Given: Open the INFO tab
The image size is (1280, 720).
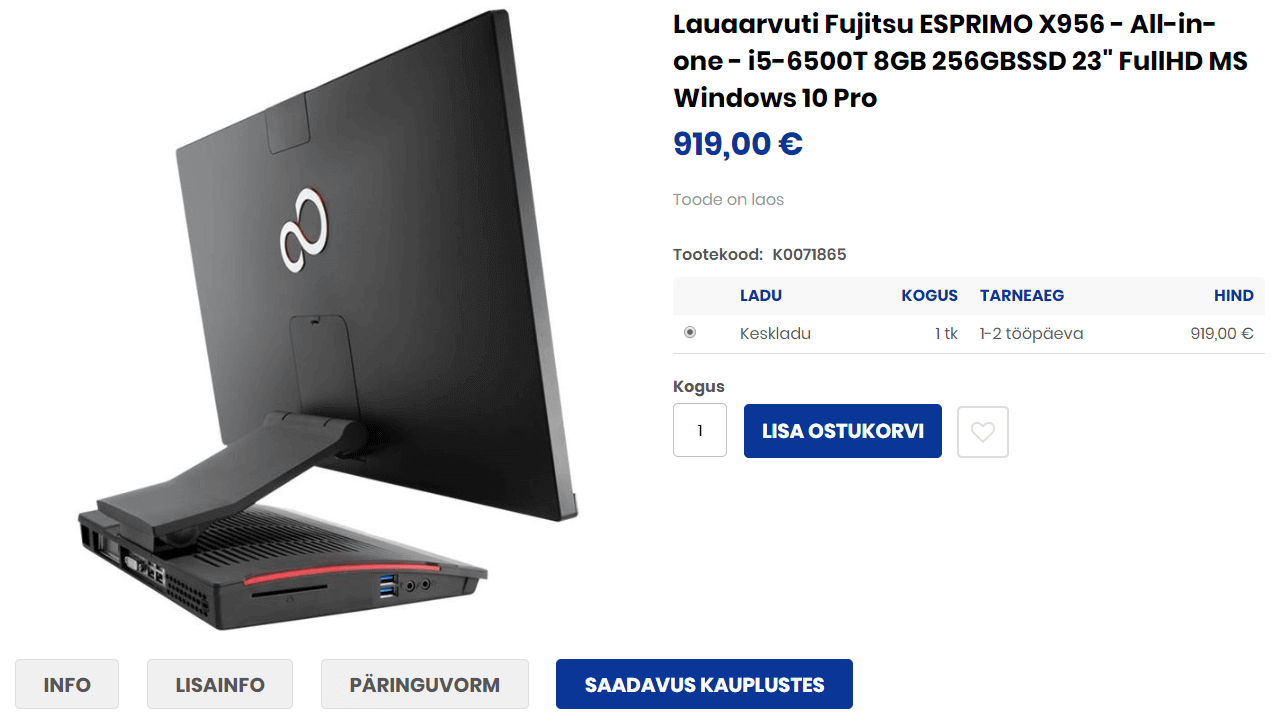Looking at the screenshot, I should (x=67, y=685).
